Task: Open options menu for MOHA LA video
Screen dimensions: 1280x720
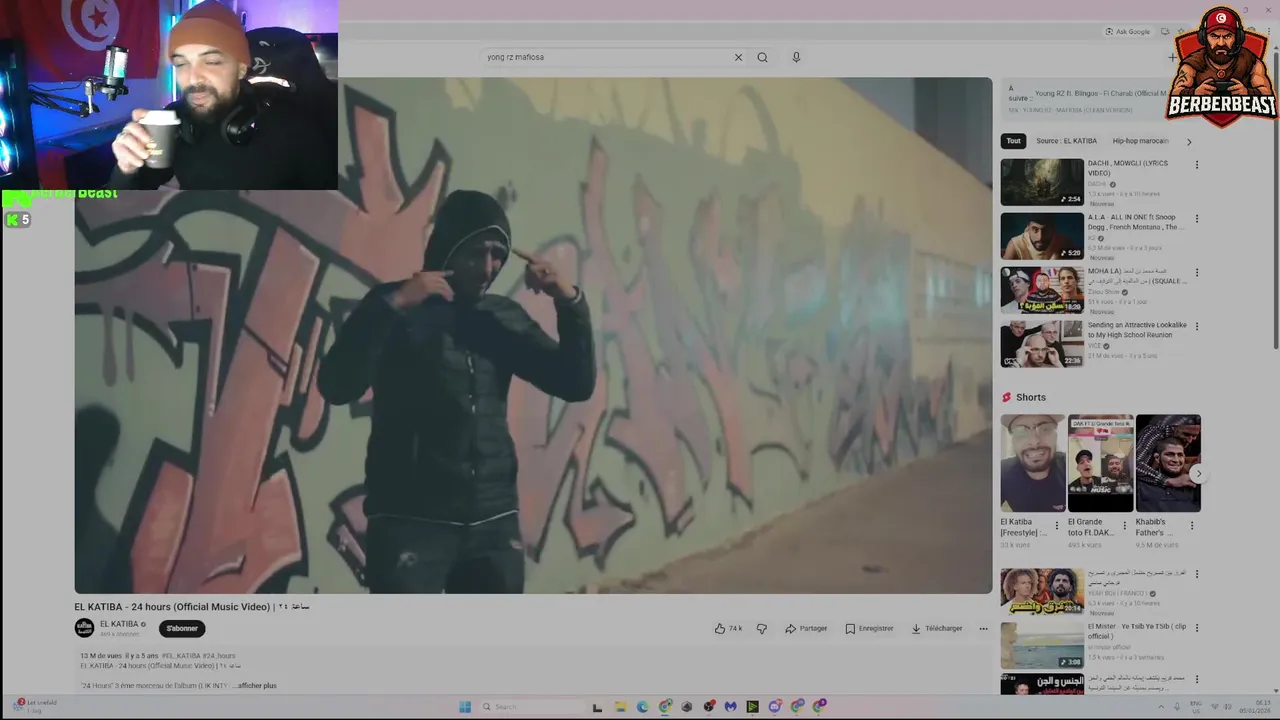Action: click(1196, 273)
